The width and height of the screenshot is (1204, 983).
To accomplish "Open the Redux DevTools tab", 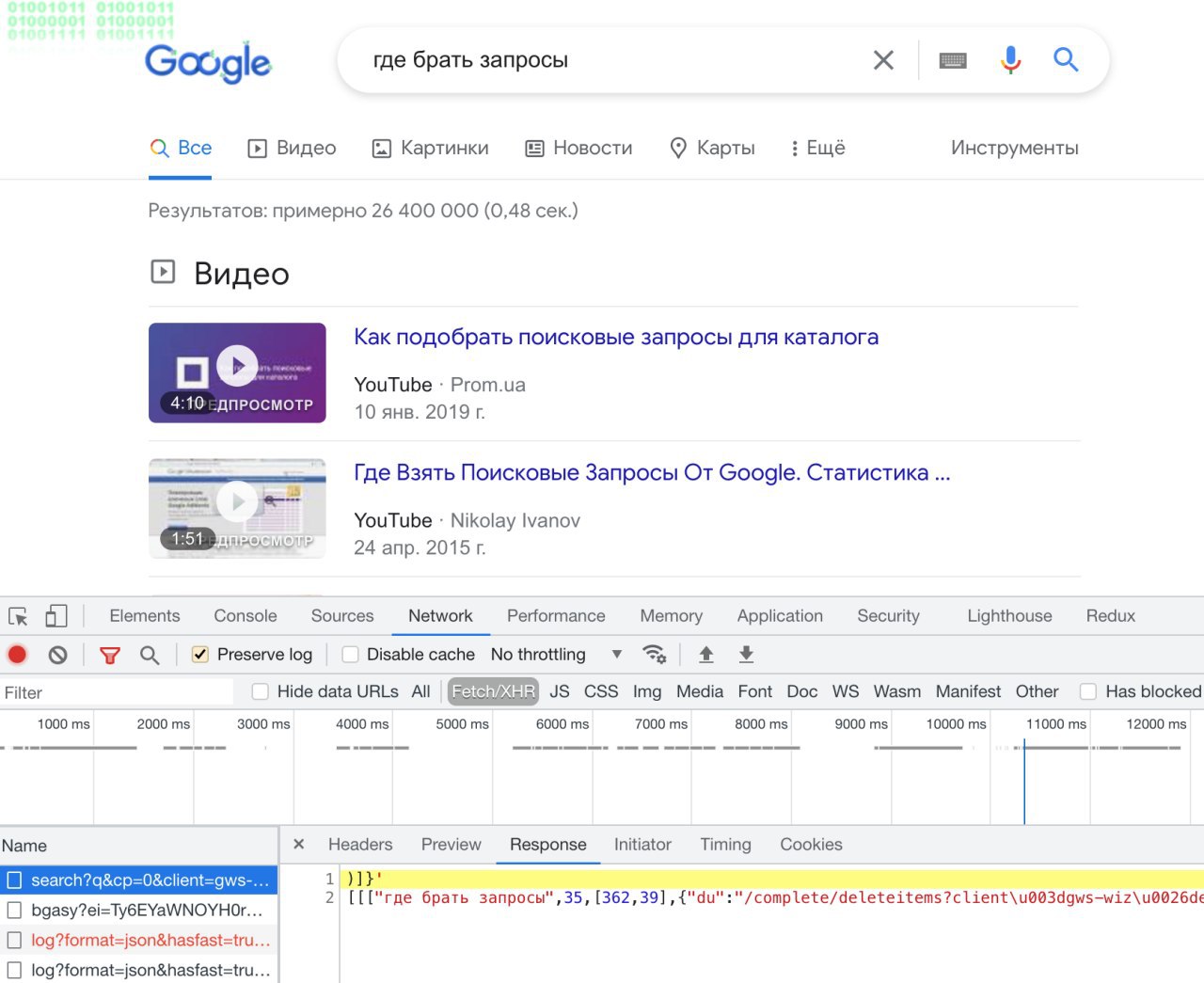I will 1111,616.
